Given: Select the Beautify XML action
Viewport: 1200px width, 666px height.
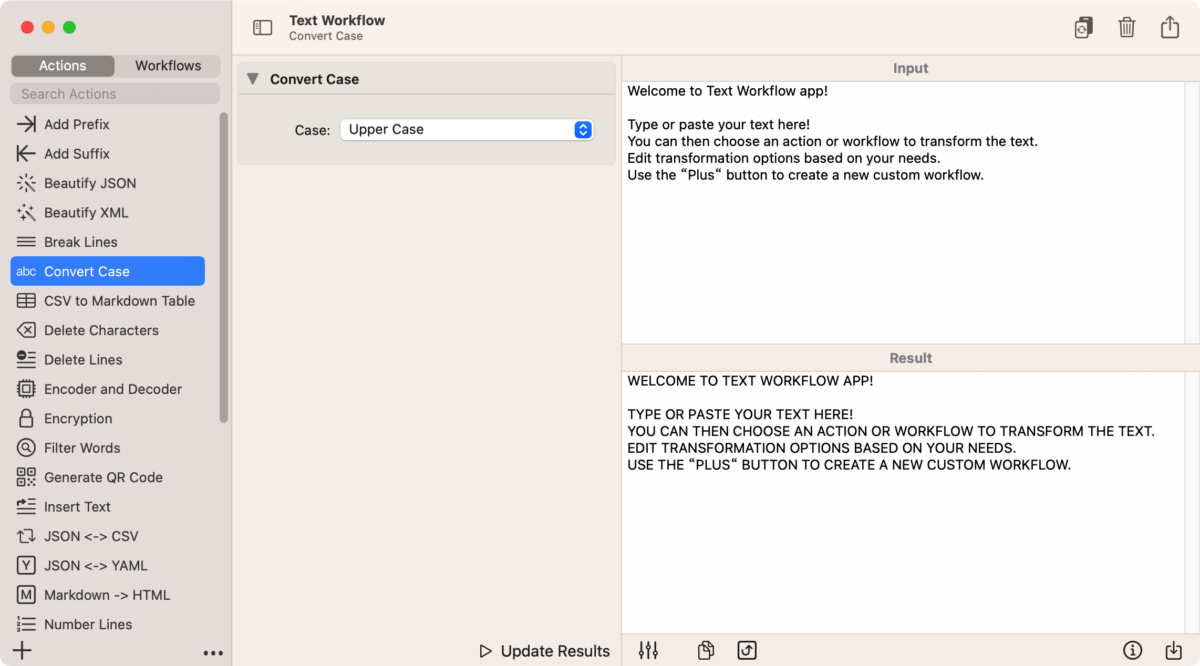Looking at the screenshot, I should coord(108,212).
